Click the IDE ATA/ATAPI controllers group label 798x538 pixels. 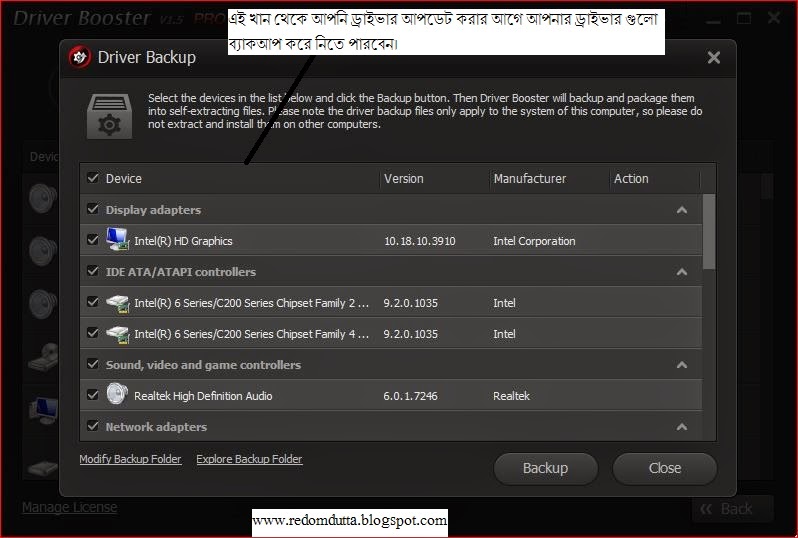point(181,272)
